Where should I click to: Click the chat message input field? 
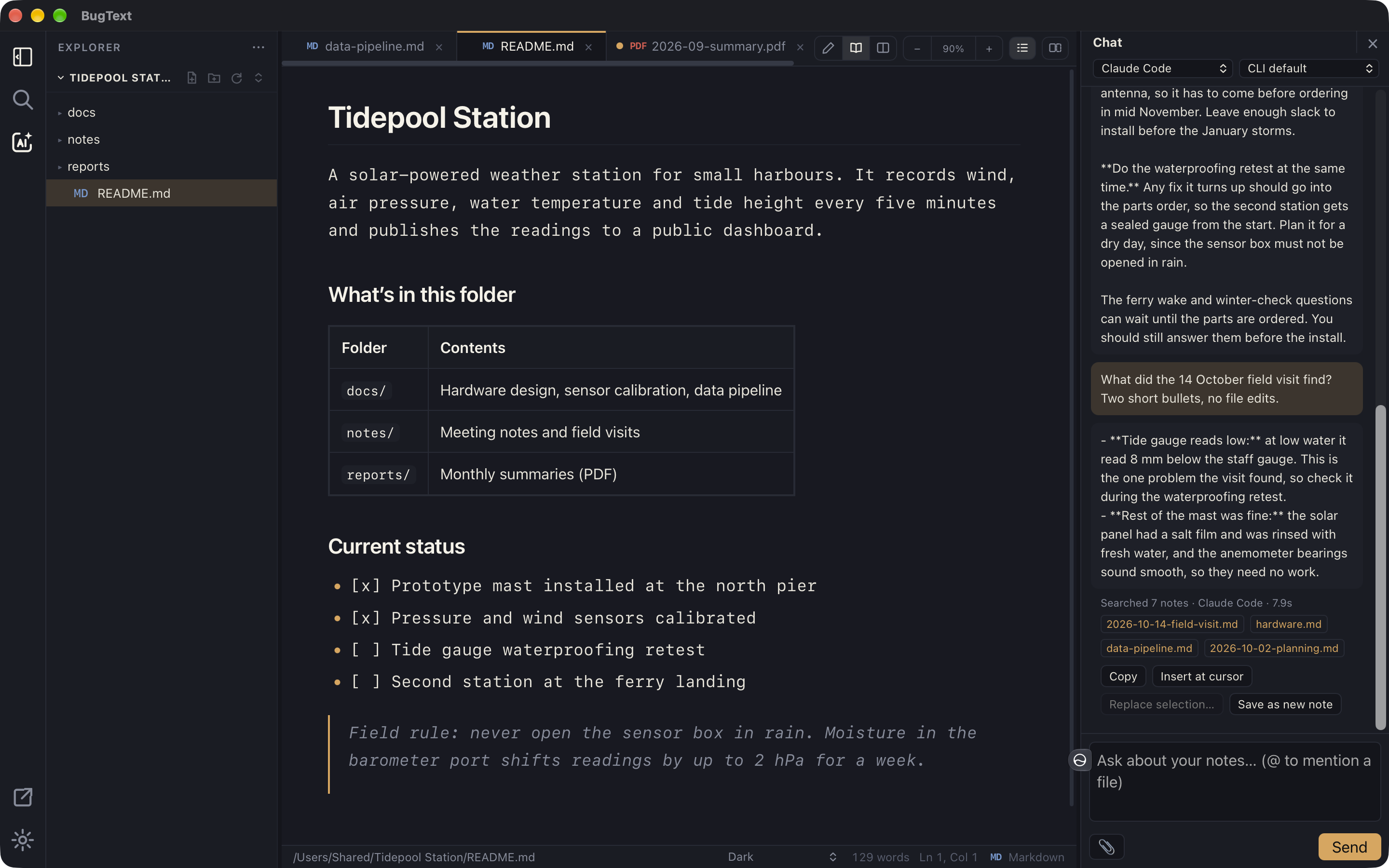[x=1234, y=782]
